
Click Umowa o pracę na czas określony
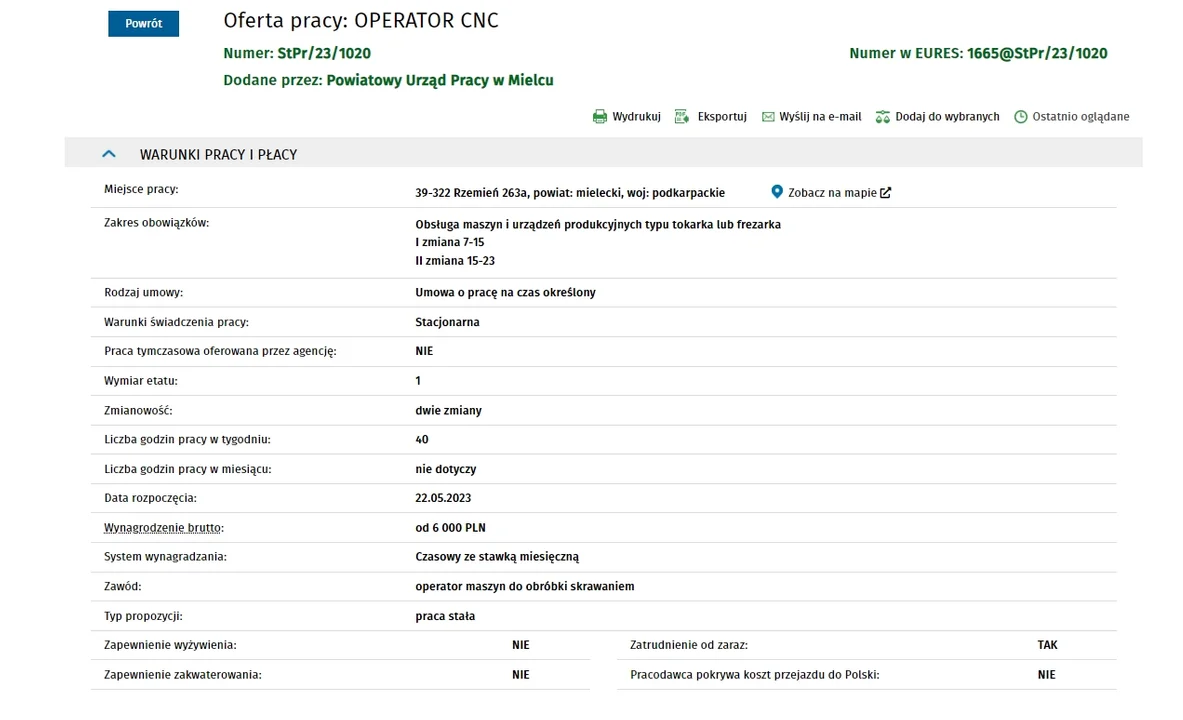[505, 292]
